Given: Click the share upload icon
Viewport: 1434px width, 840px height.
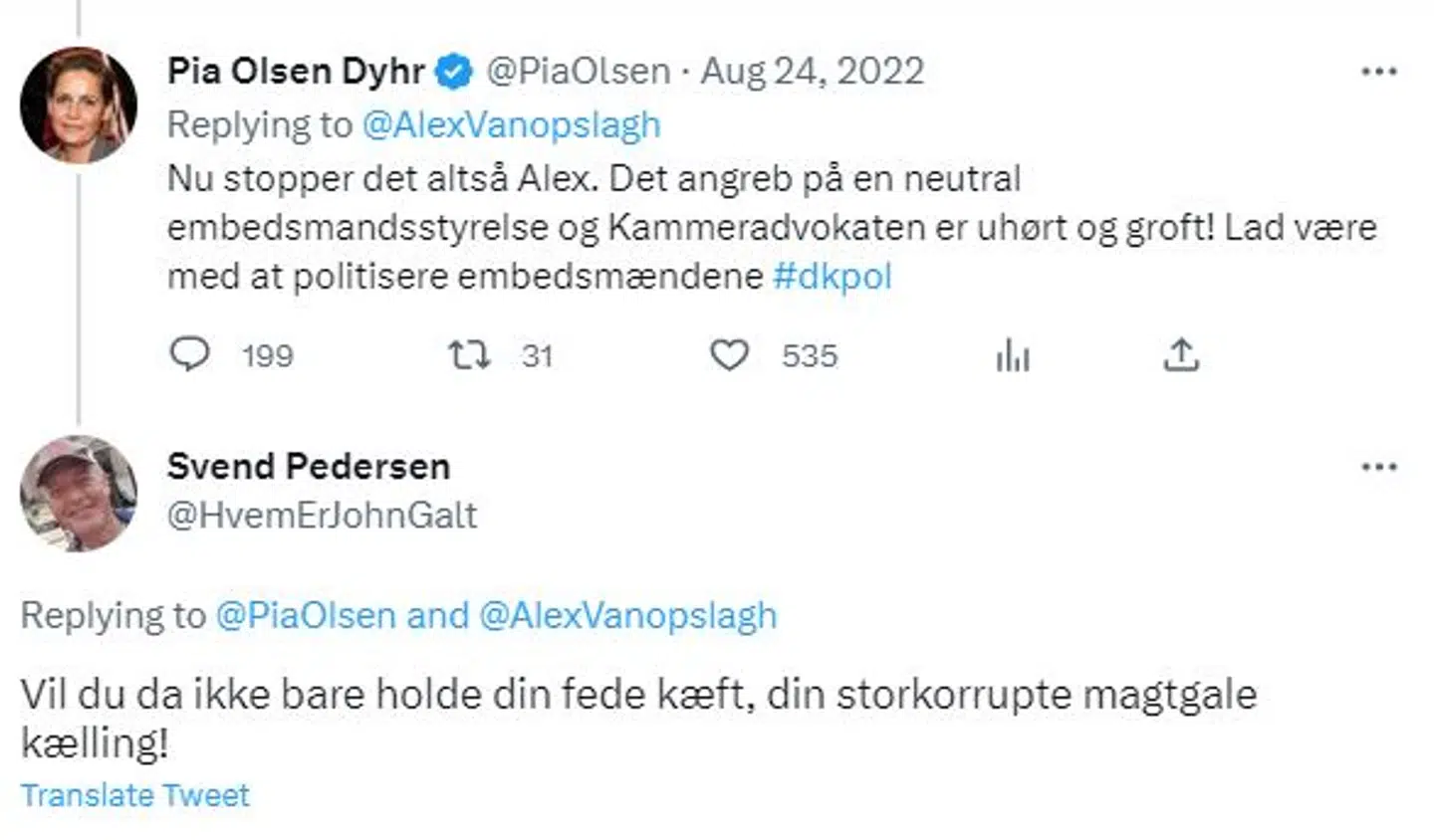Looking at the screenshot, I should tap(1181, 354).
